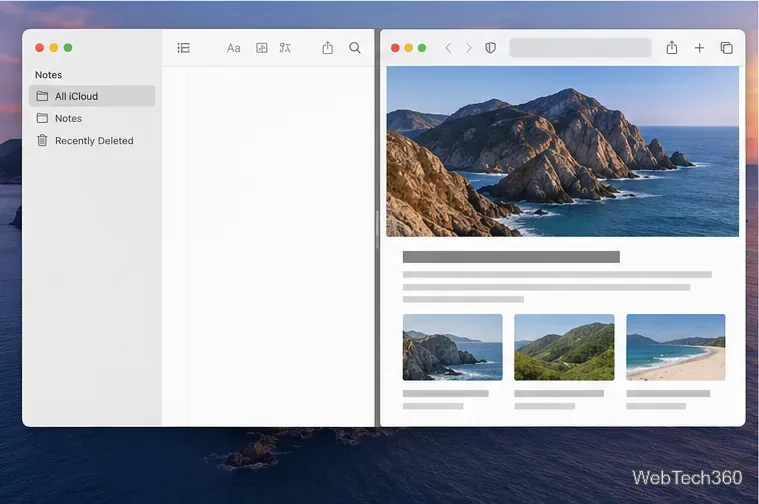Select the All iCloud folder
The width and height of the screenshot is (759, 504).
click(x=92, y=96)
